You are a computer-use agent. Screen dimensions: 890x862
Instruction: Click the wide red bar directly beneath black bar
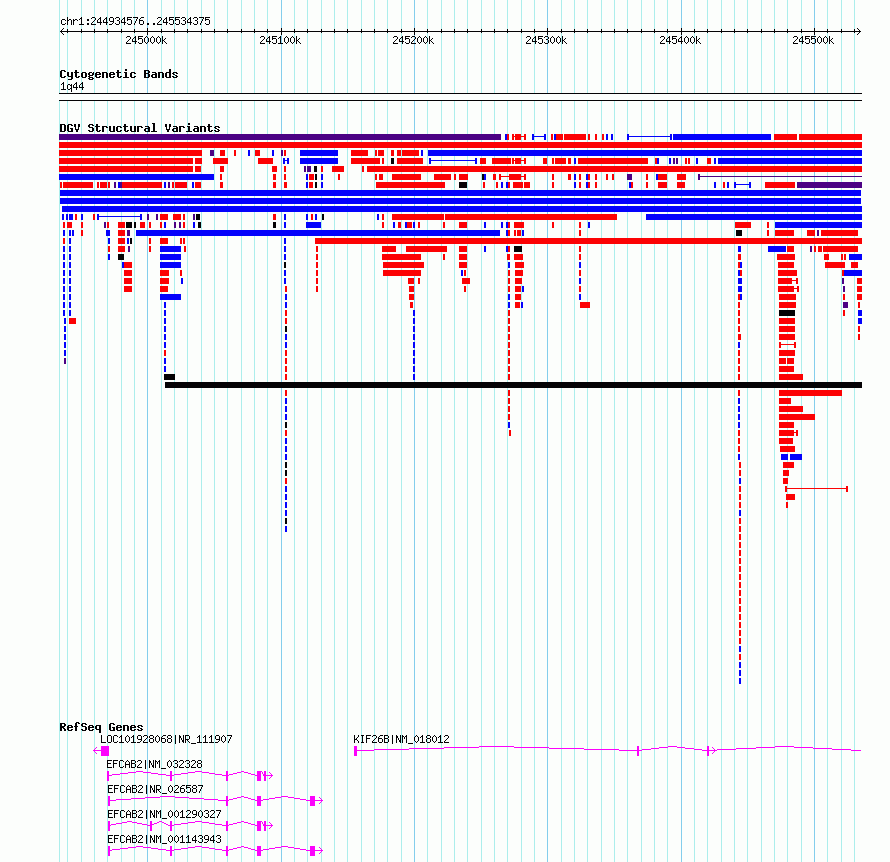click(x=810, y=393)
